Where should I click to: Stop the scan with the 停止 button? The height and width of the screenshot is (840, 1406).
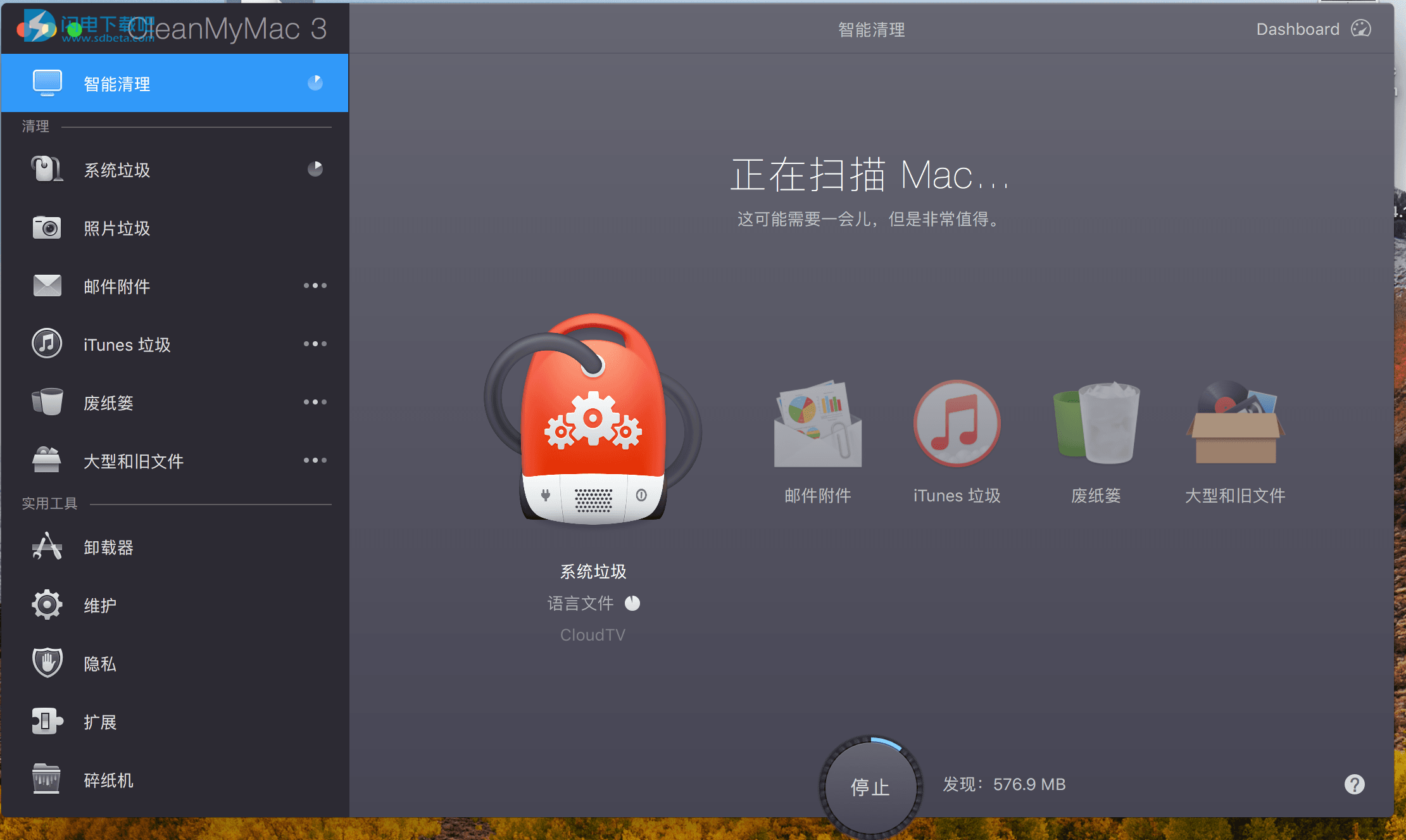[x=870, y=787]
